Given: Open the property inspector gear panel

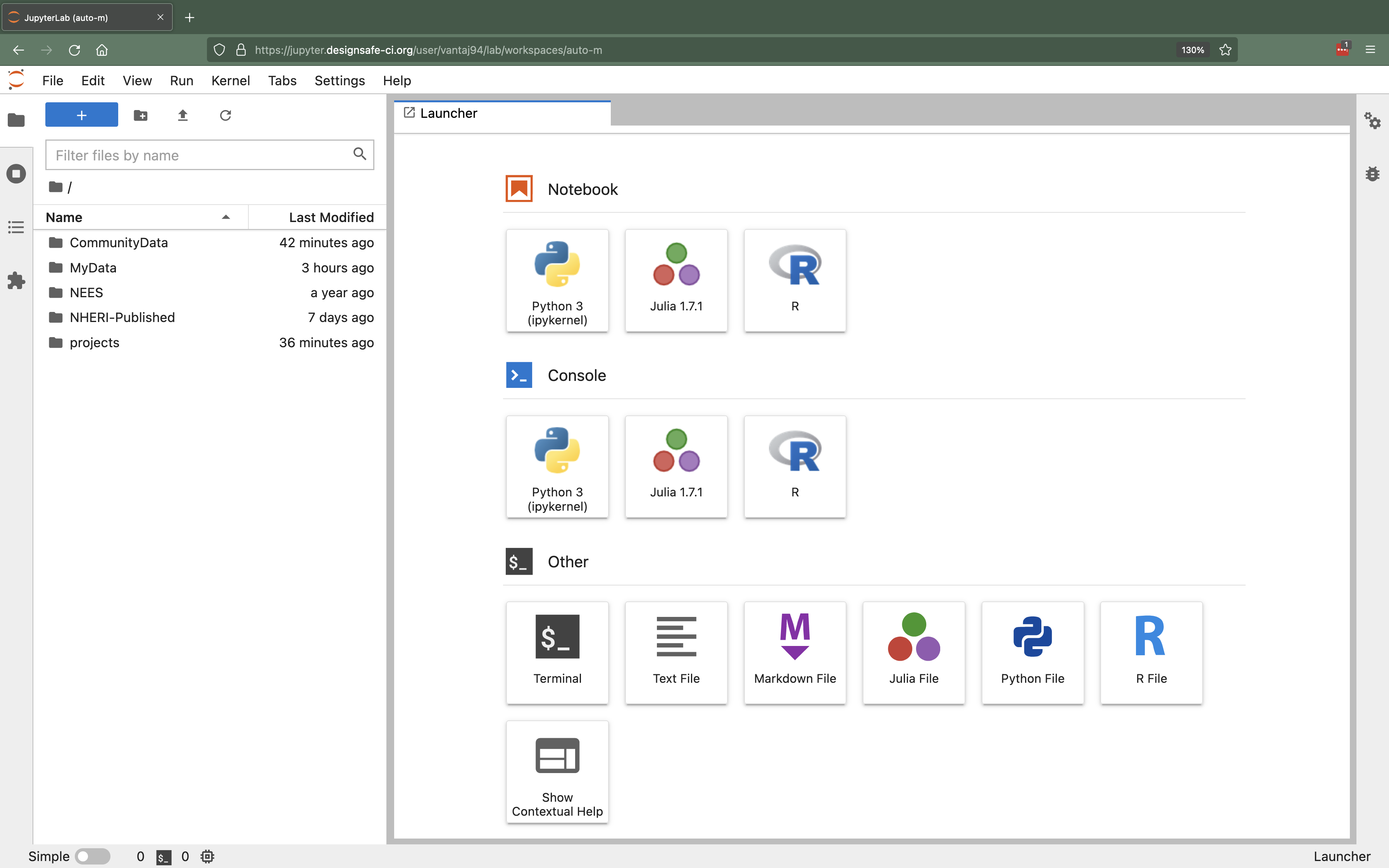Looking at the screenshot, I should click(x=1373, y=121).
